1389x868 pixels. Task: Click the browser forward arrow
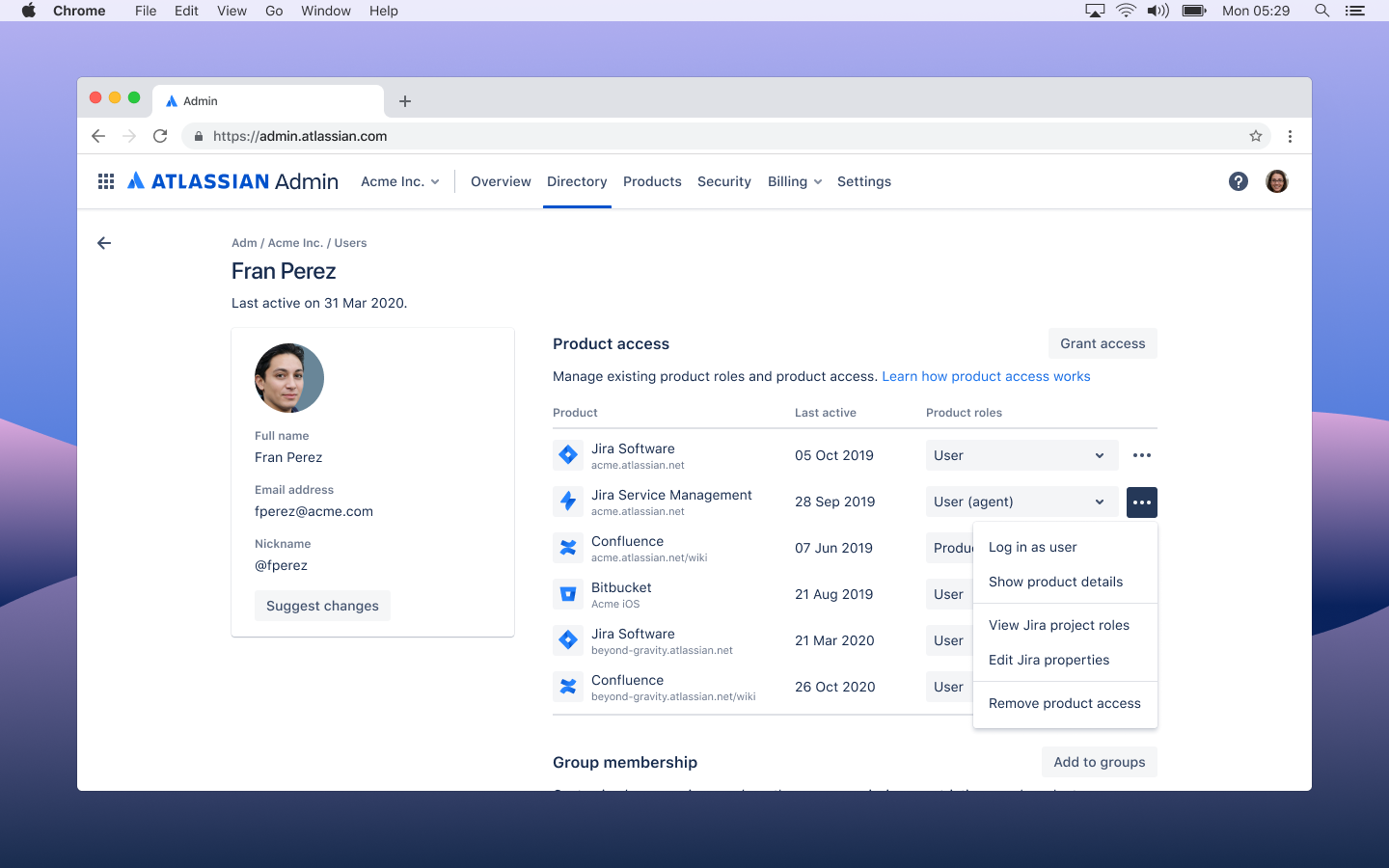129,136
